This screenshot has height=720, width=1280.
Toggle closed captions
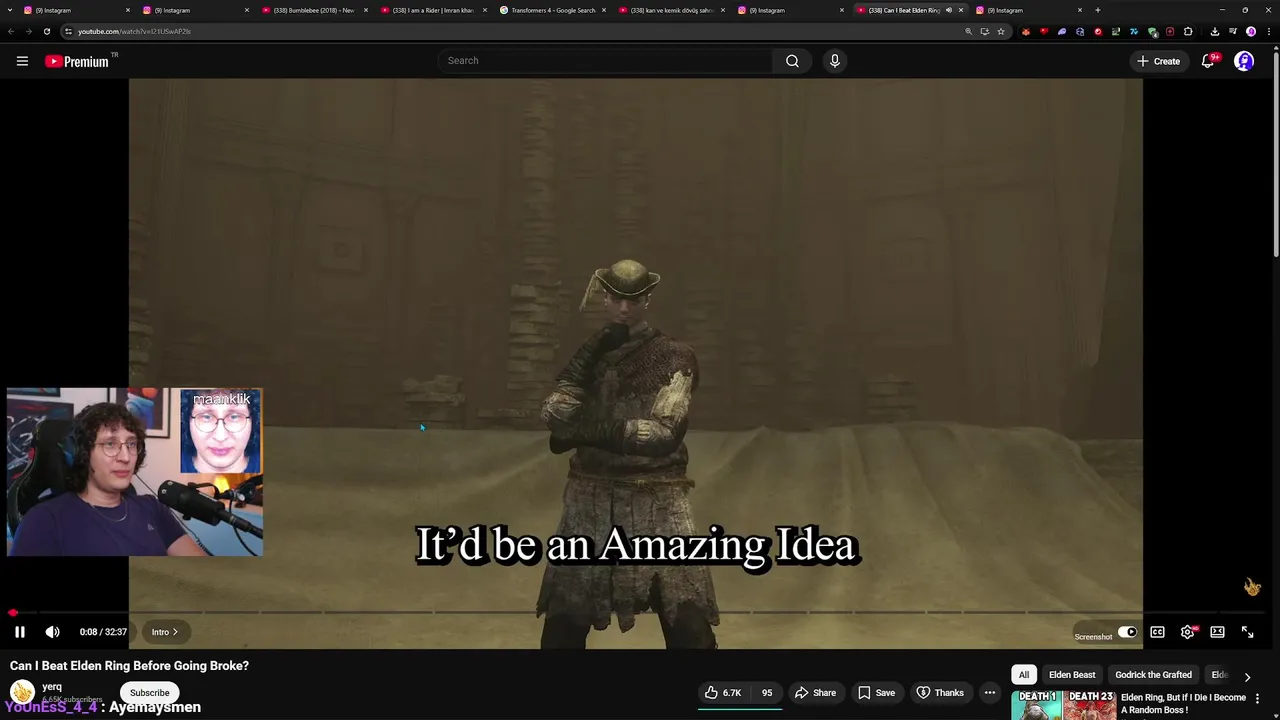click(1157, 632)
